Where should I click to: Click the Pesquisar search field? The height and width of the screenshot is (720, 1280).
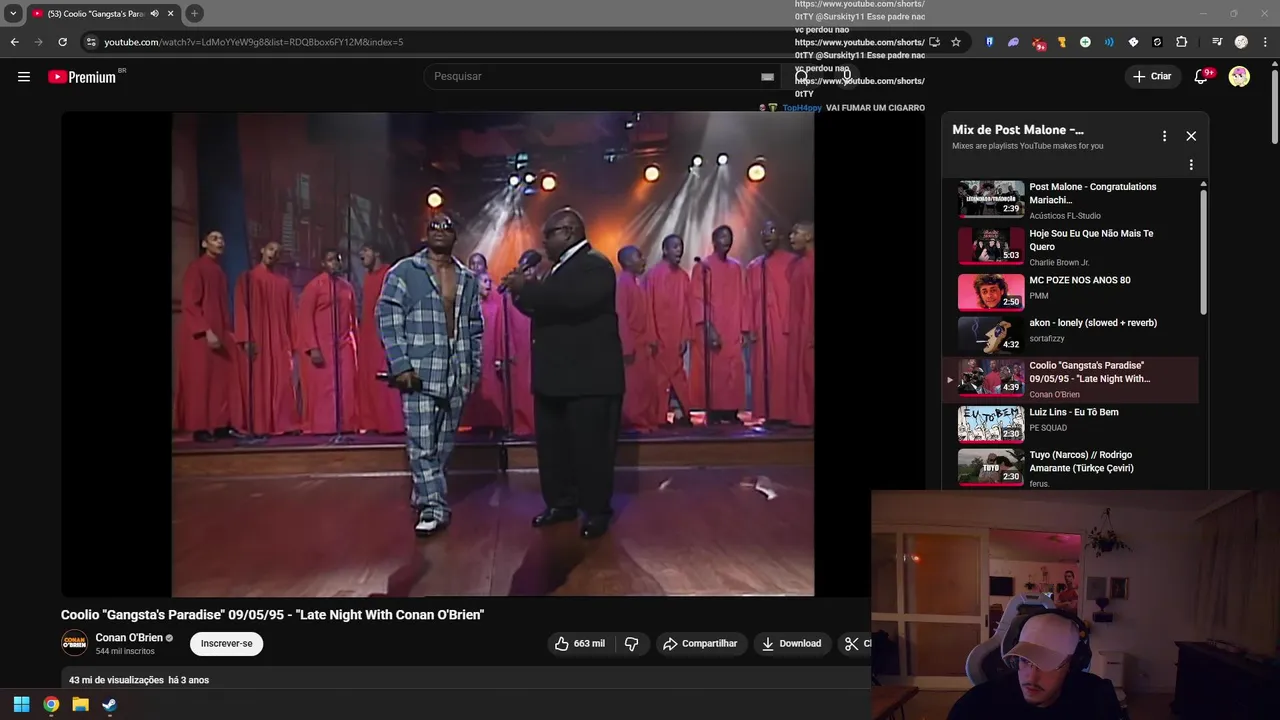[600, 76]
